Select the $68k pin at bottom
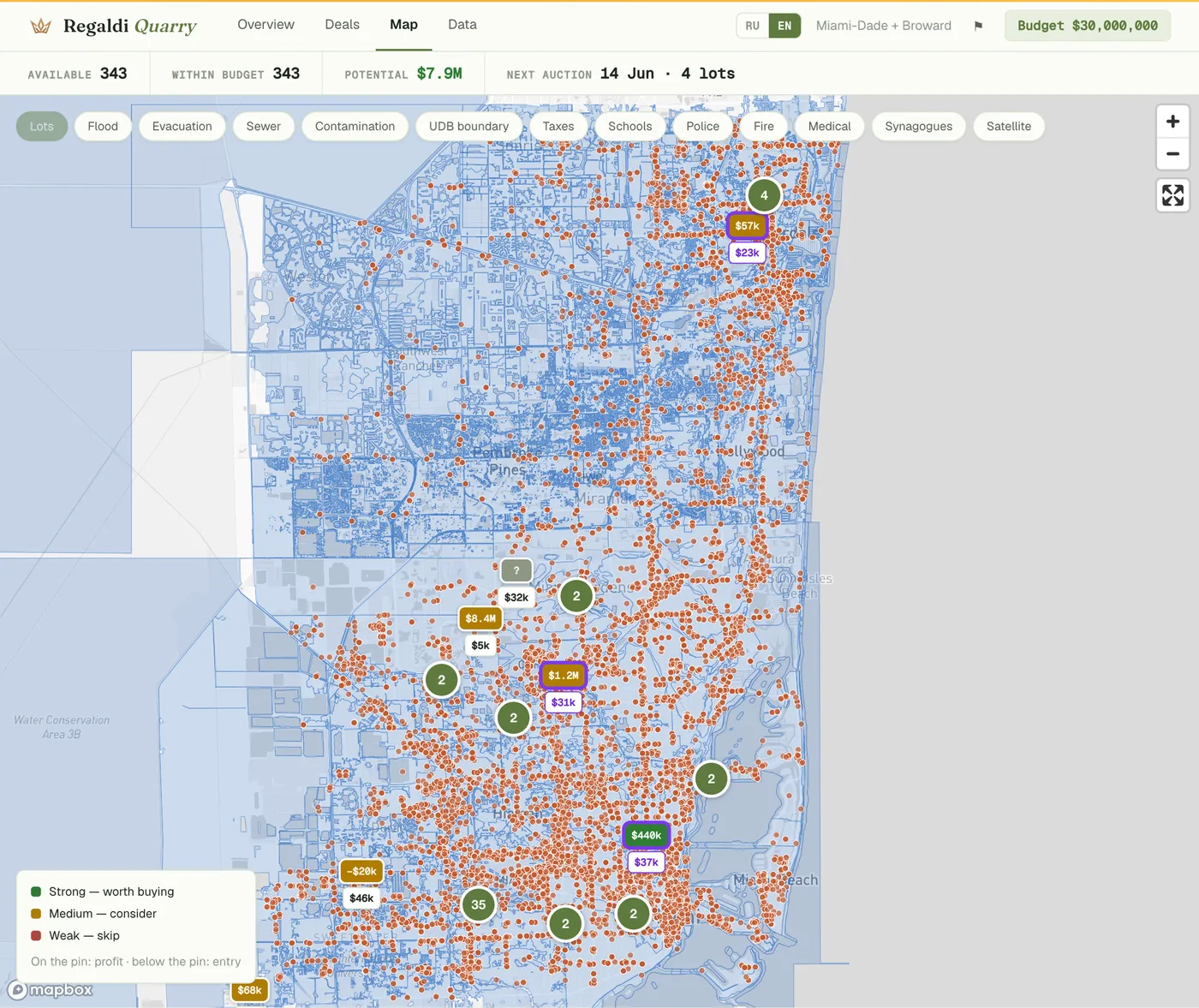 point(249,990)
